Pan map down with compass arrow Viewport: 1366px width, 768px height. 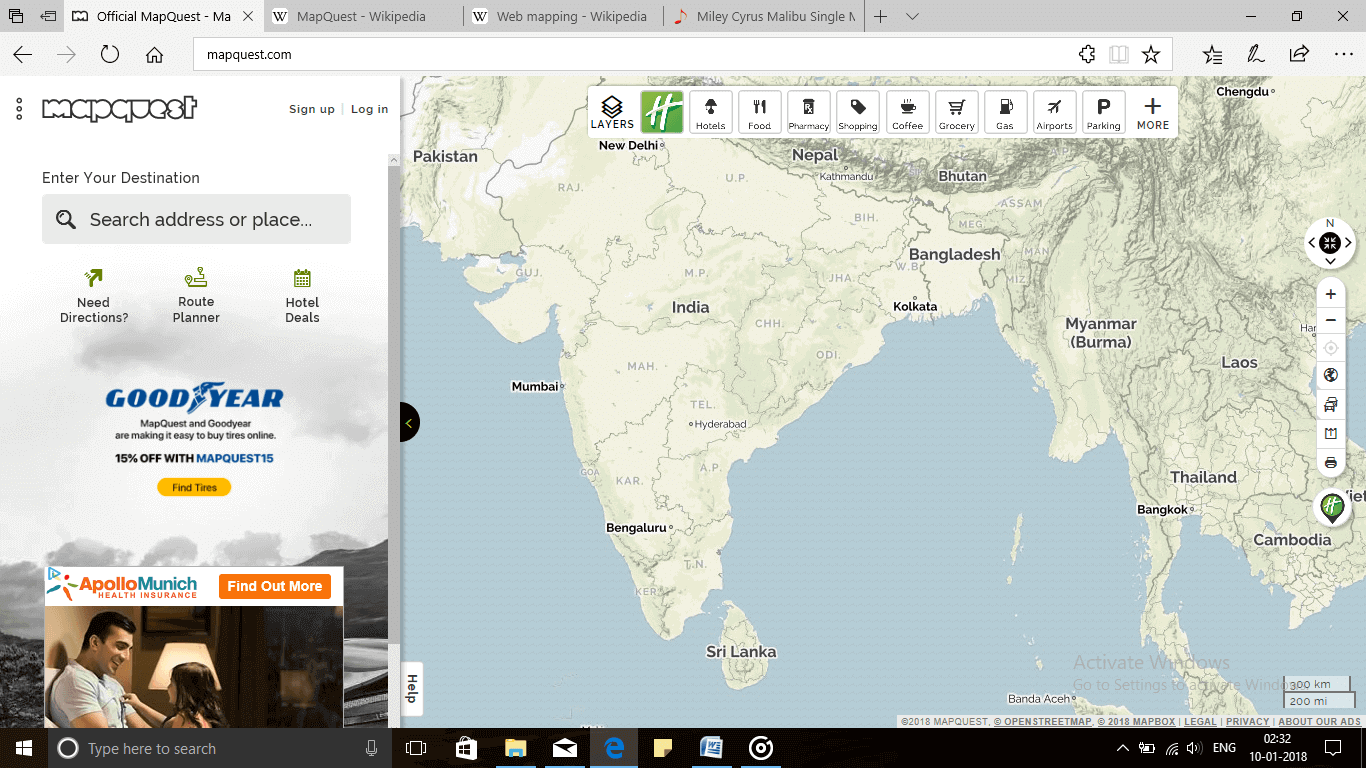pos(1330,261)
